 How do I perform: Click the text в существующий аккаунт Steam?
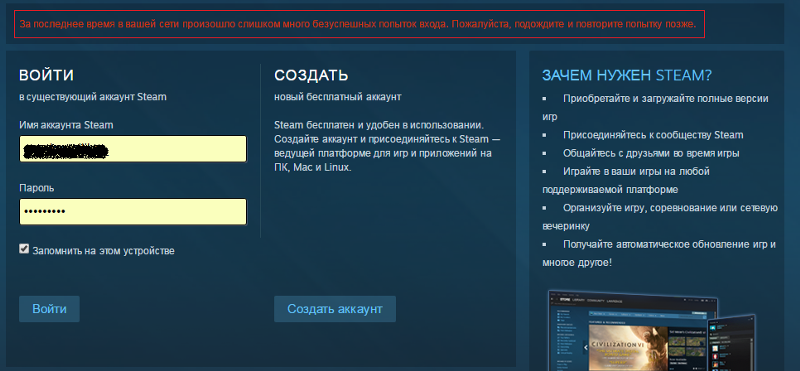tap(93, 96)
